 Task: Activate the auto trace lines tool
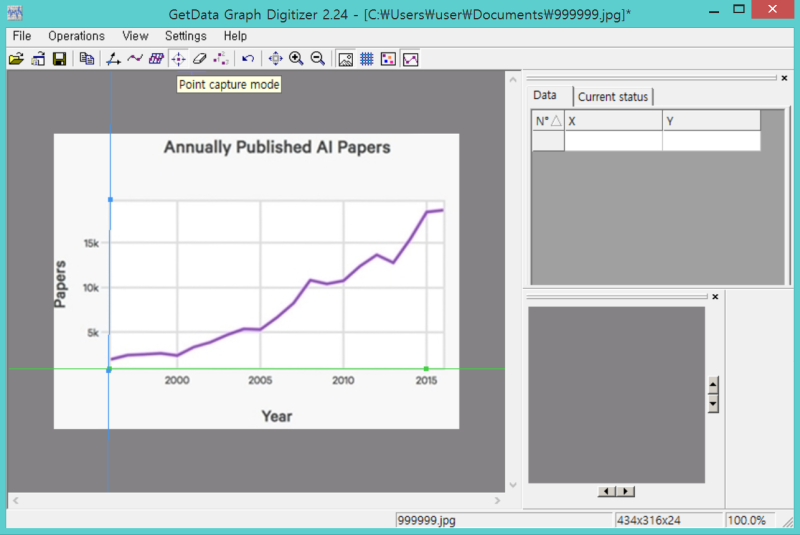point(135,59)
